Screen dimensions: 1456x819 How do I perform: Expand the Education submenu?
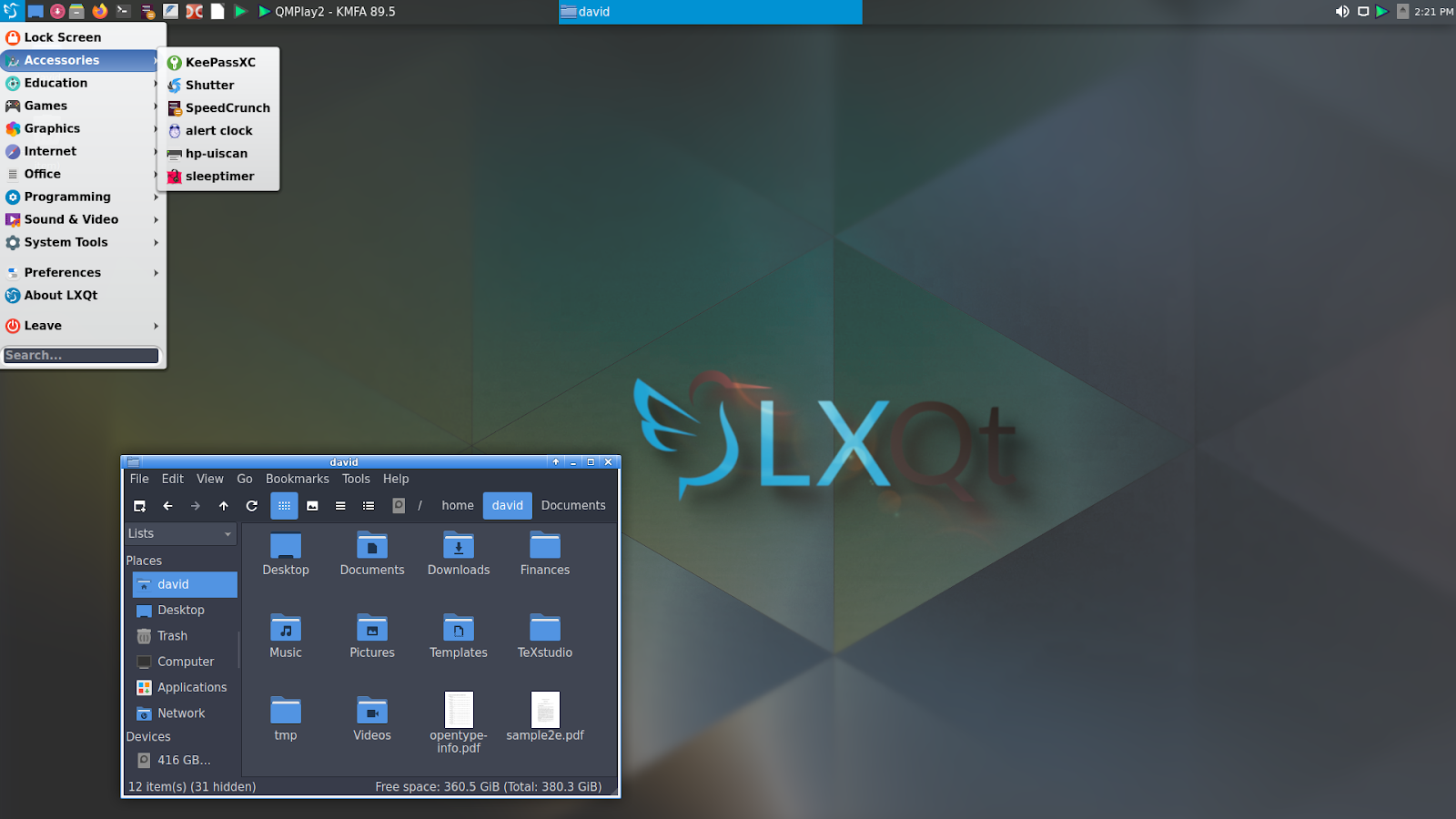(x=82, y=83)
